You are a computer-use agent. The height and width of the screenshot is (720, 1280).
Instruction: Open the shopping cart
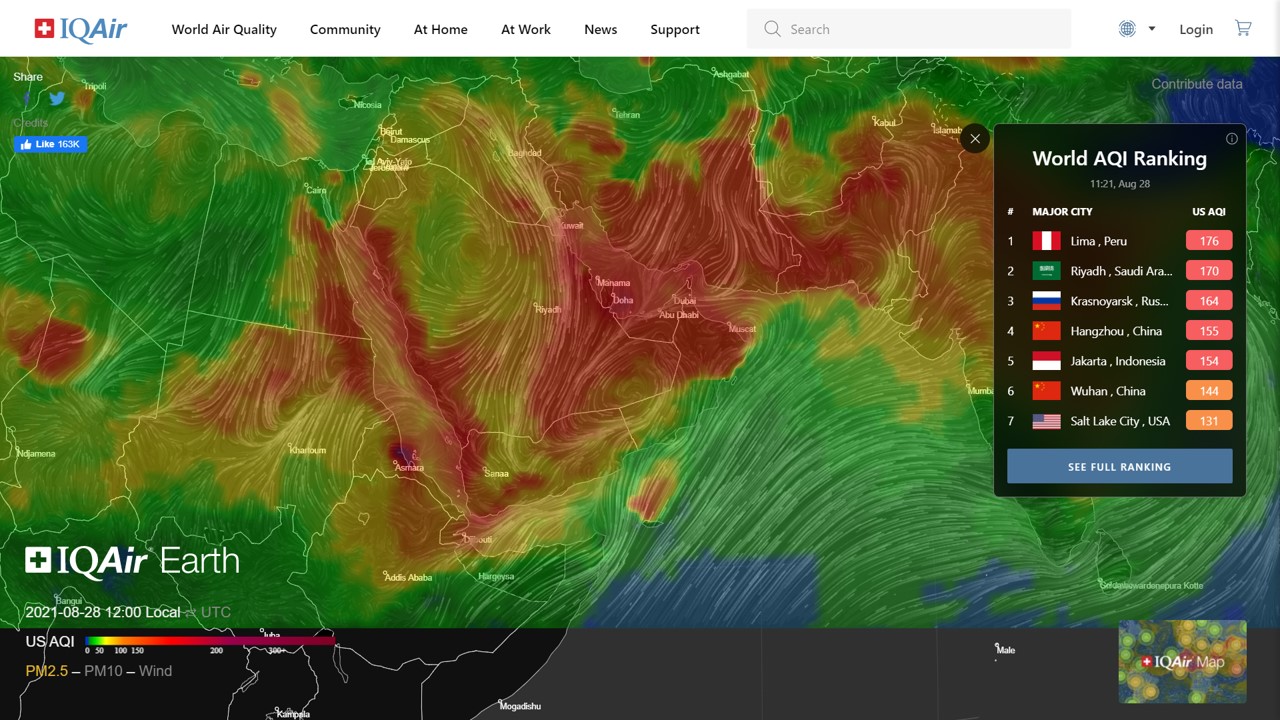1243,28
